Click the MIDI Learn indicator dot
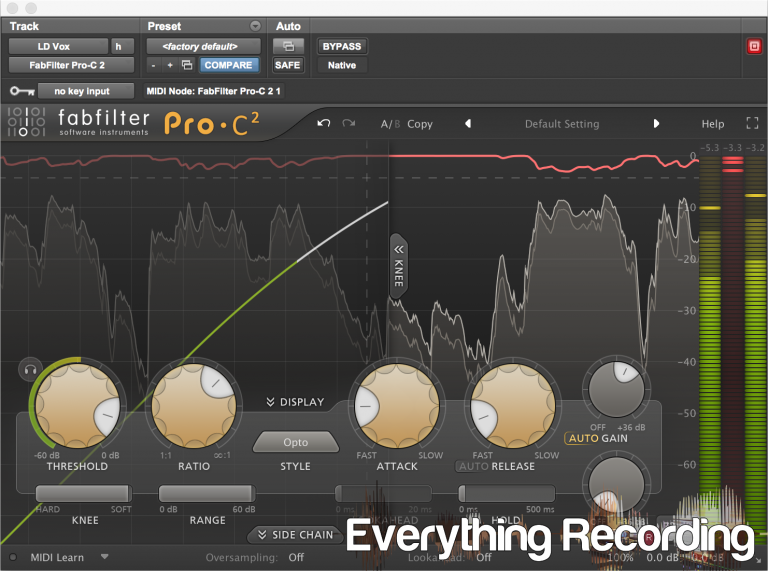768x571 pixels. pos(13,557)
